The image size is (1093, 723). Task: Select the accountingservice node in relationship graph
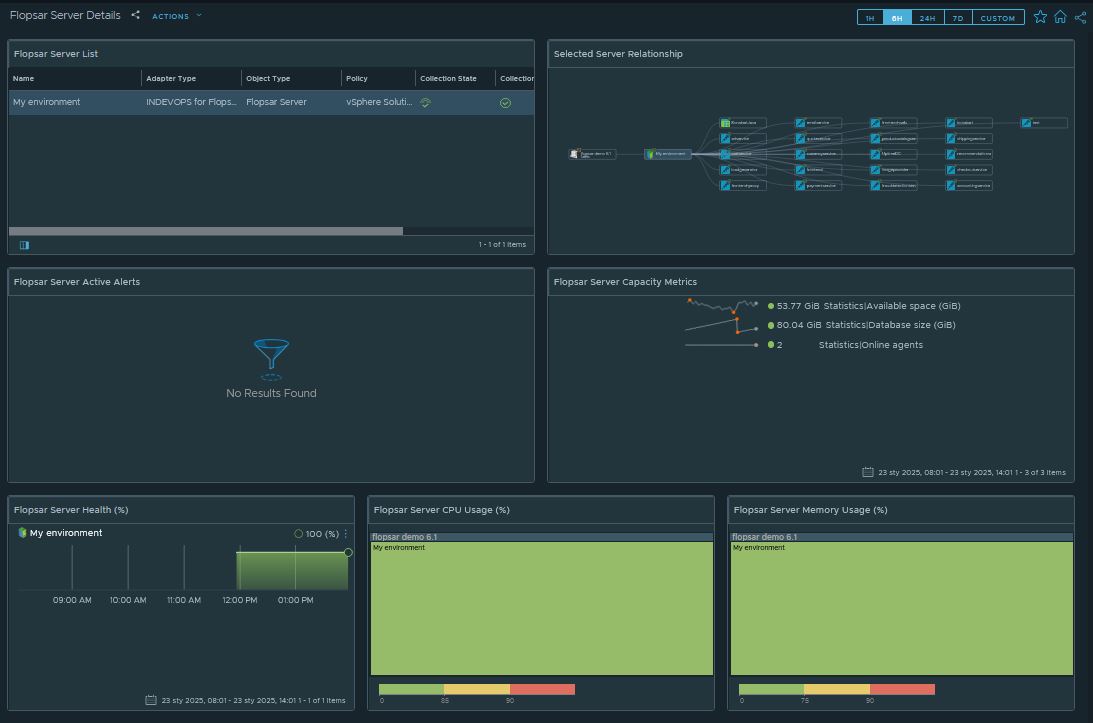[969, 185]
